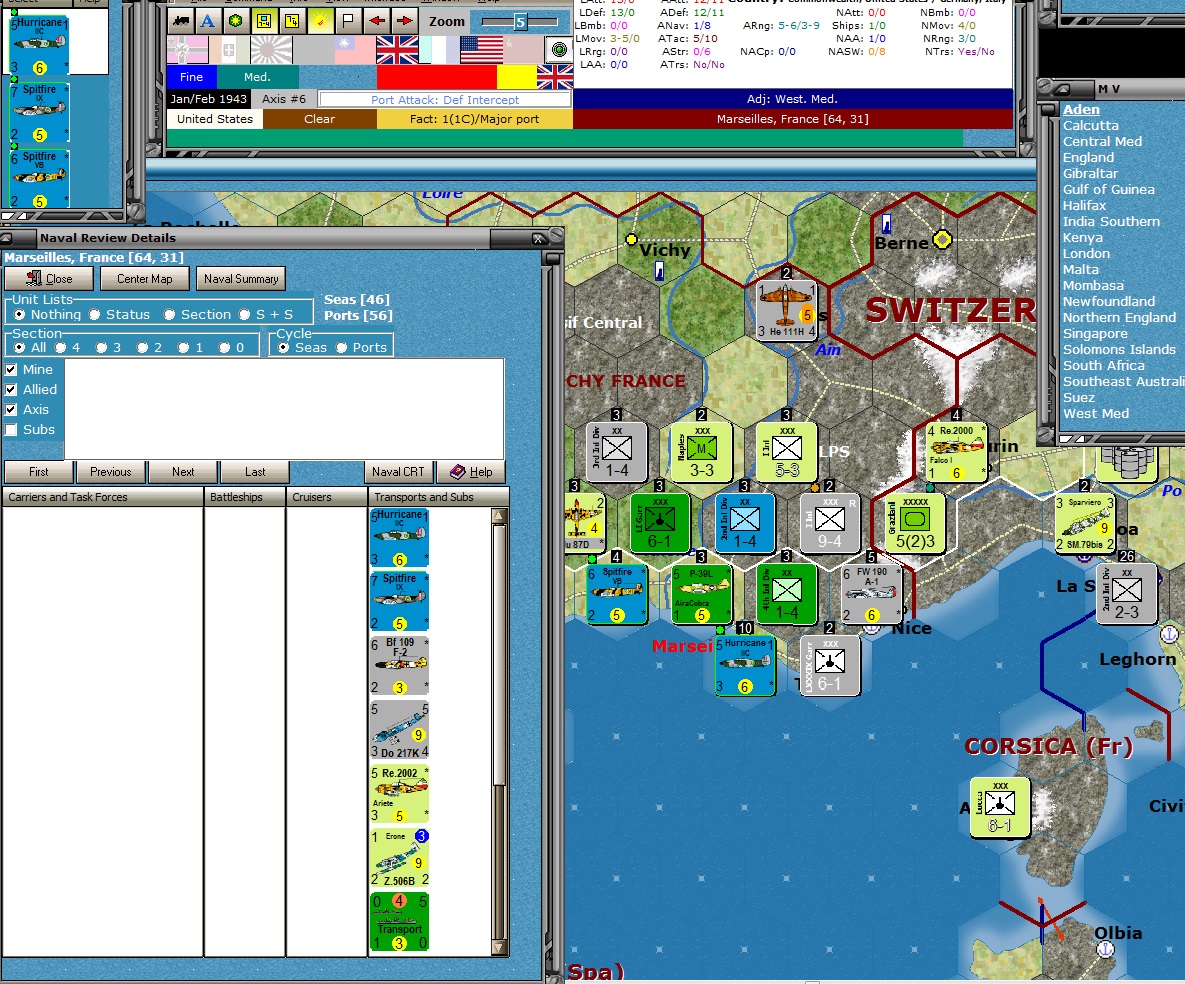Open the Calcutta map view entry
Screen dimensions: 1185x984
tap(1091, 125)
